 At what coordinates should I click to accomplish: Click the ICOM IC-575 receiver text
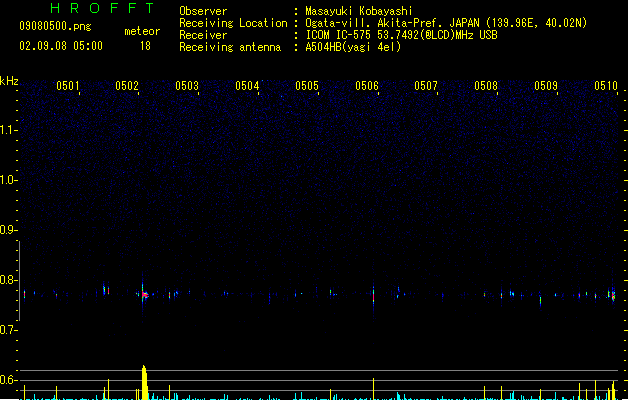pyautogui.click(x=402, y=35)
